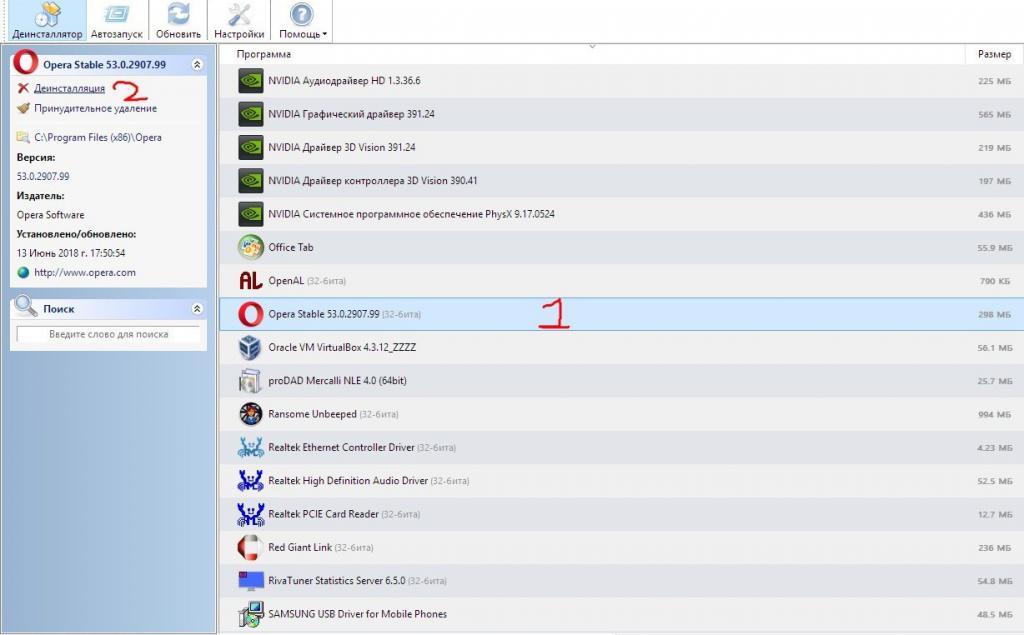This screenshot has width=1024, height=635.
Task: Select proDAD Mercalli NLE 4.0 (64bit)
Action: tap(621, 381)
